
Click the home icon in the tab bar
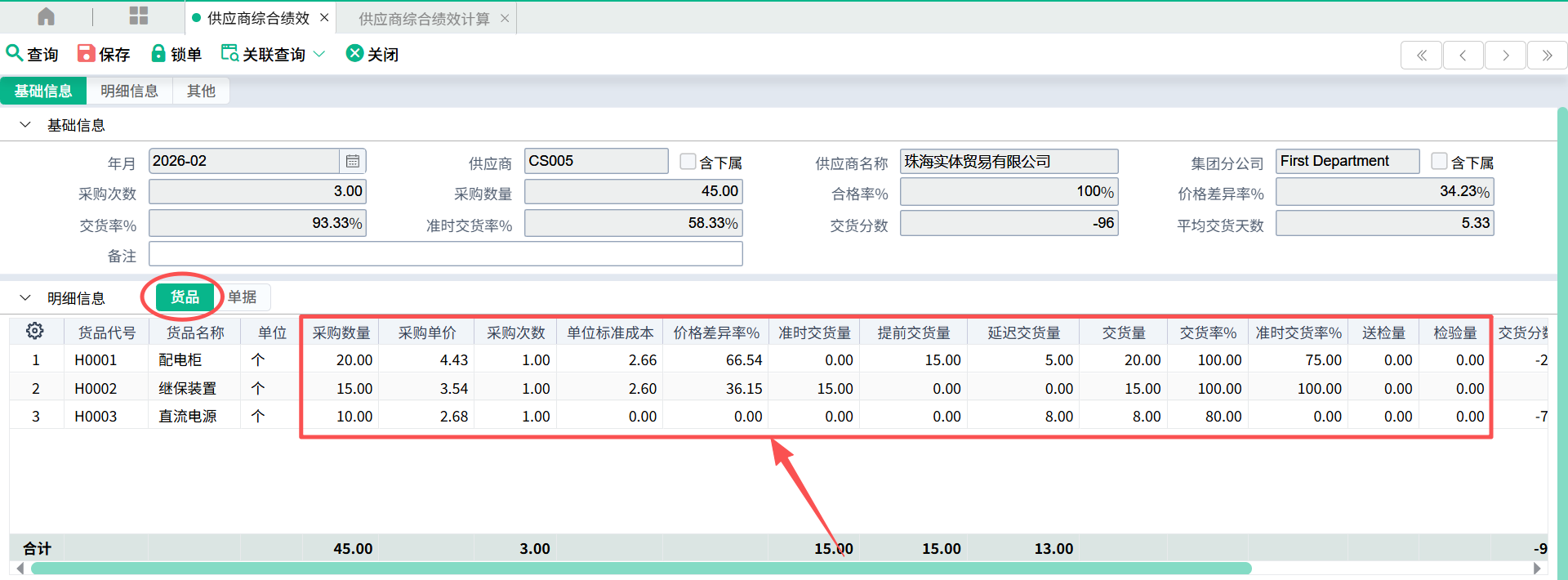[x=47, y=16]
